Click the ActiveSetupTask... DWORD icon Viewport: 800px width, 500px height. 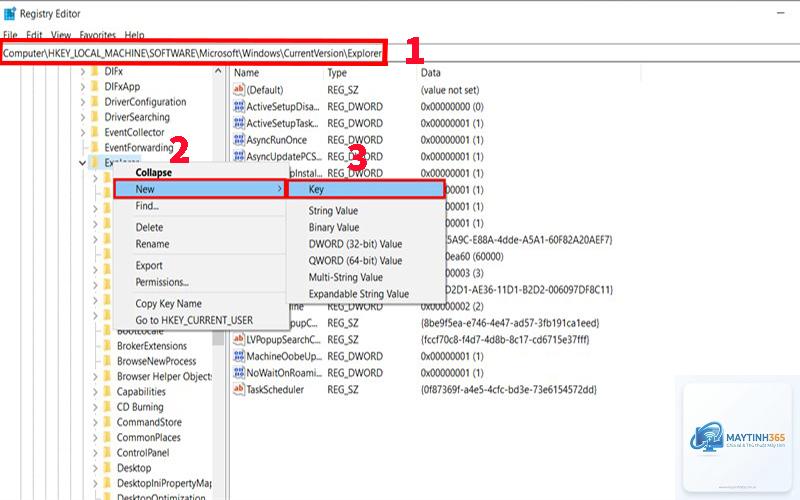(239, 123)
